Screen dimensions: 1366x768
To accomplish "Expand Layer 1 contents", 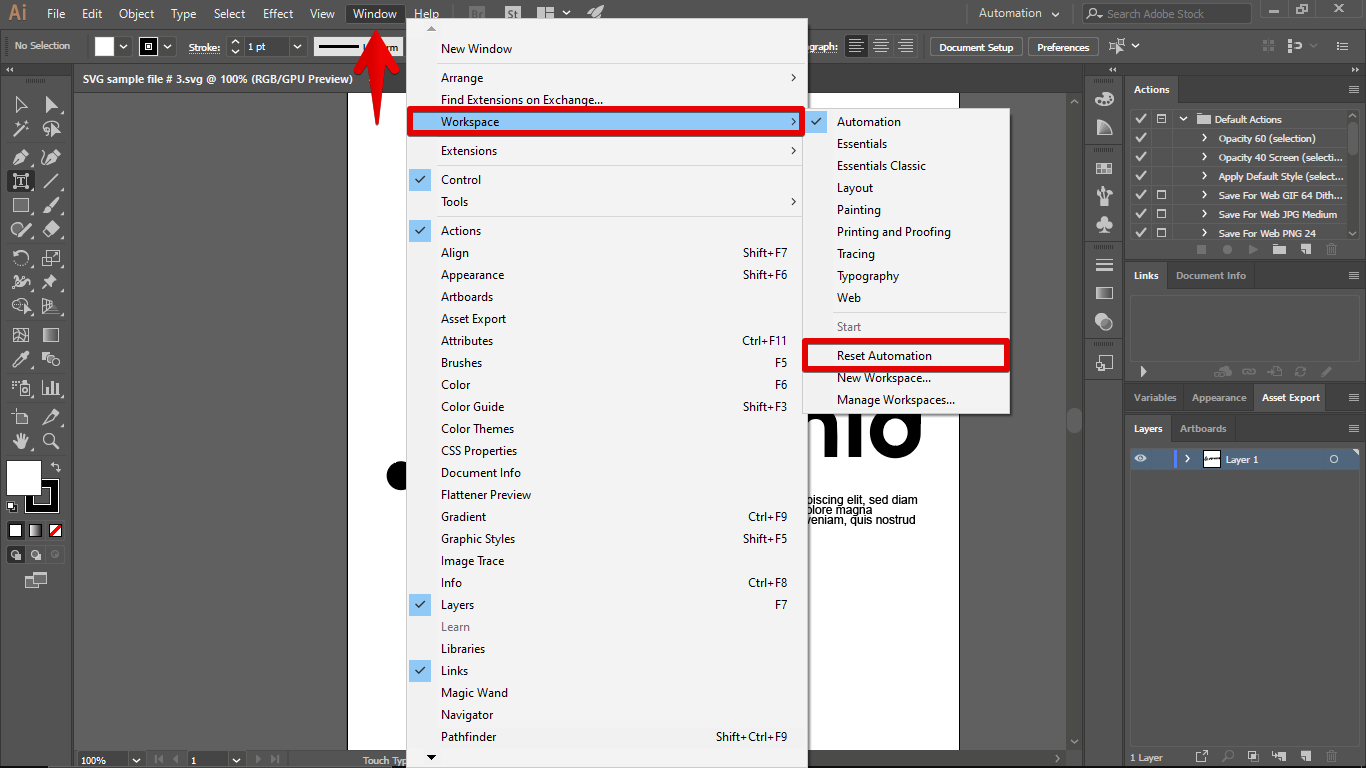I will click(1187, 459).
